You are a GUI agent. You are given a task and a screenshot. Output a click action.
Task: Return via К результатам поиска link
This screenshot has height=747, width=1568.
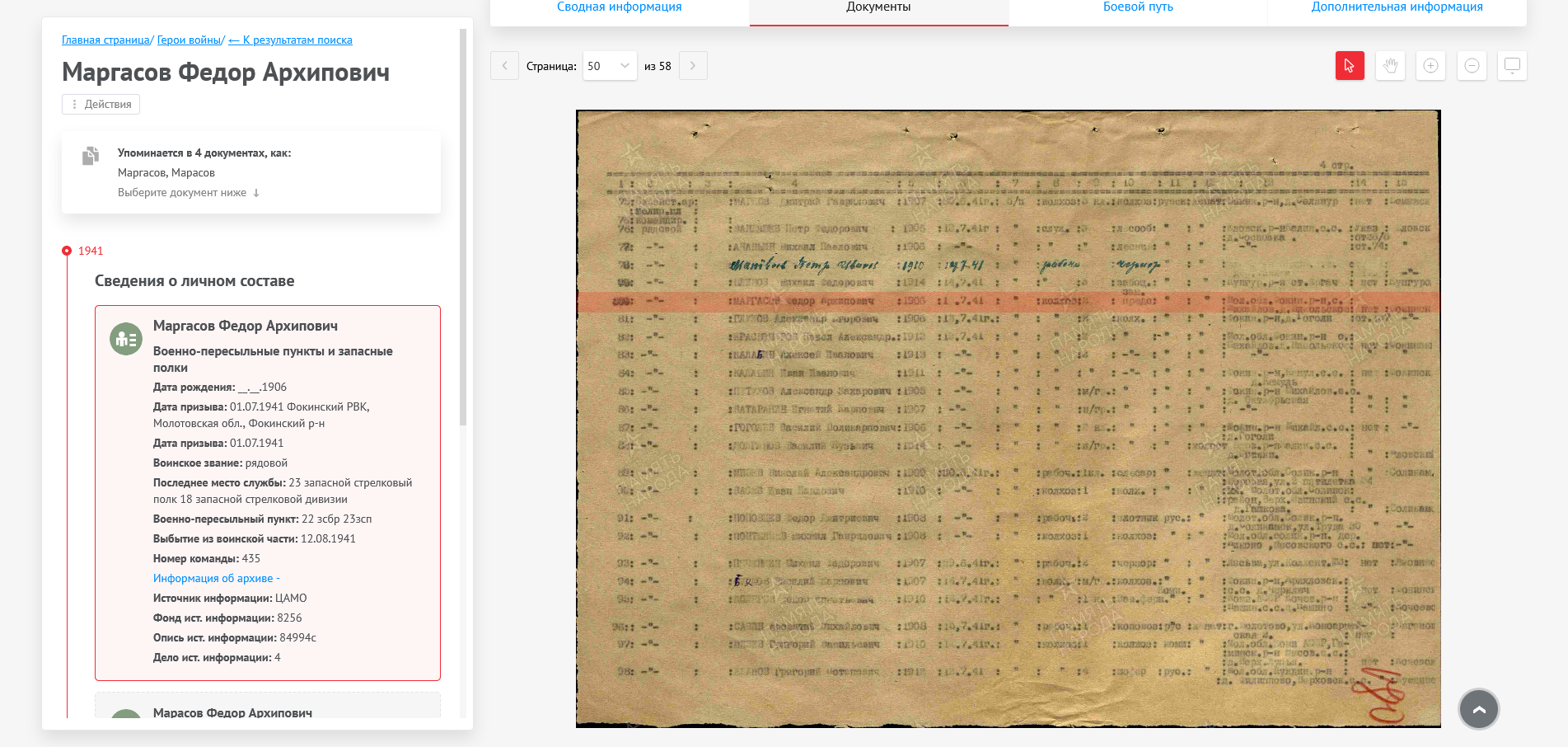pyautogui.click(x=290, y=40)
